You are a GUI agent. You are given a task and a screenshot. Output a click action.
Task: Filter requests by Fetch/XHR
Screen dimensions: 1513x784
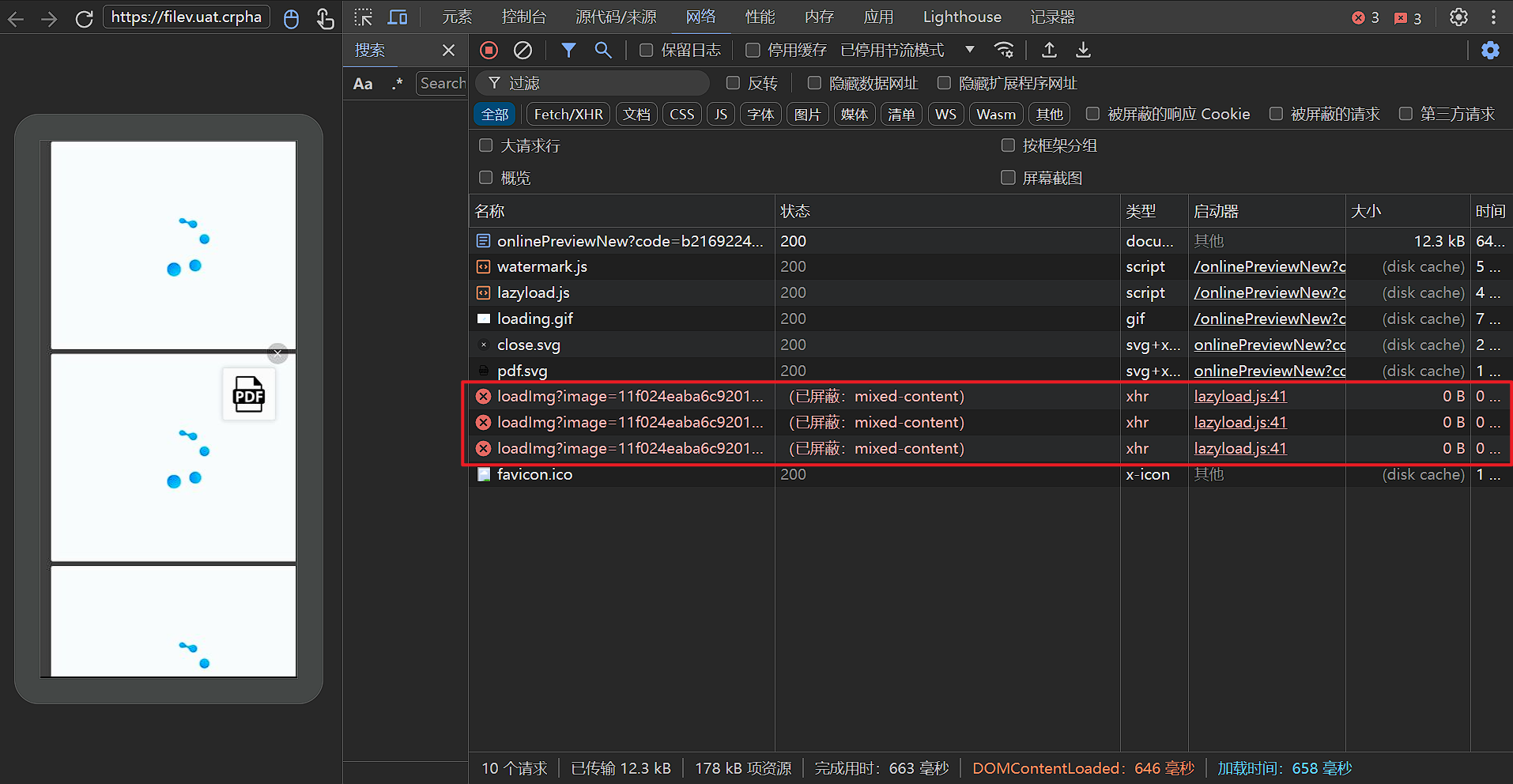pos(568,115)
